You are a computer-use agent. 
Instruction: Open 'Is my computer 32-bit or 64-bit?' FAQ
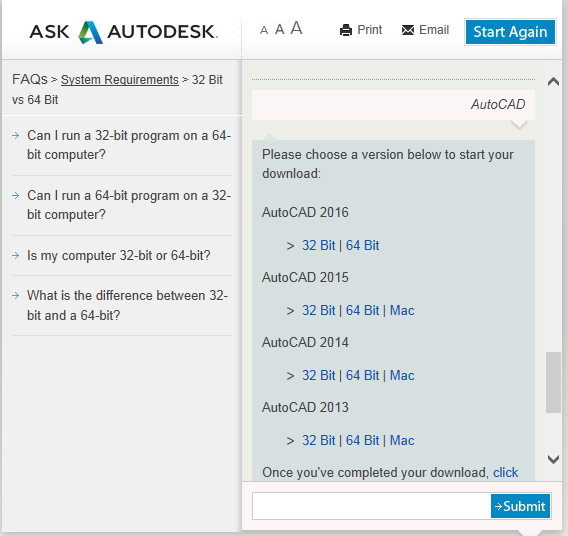118,256
